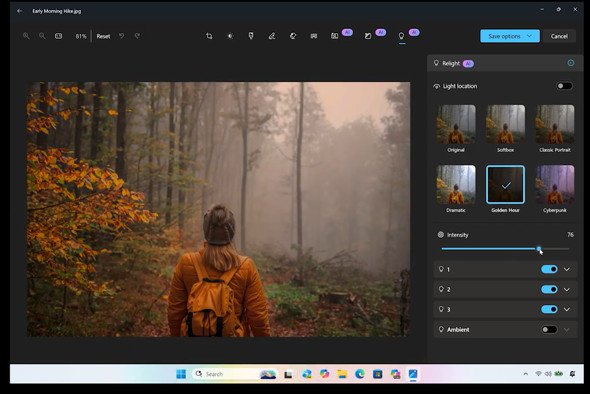
Task: Click the zoom in magnifier icon
Action: pos(26,36)
